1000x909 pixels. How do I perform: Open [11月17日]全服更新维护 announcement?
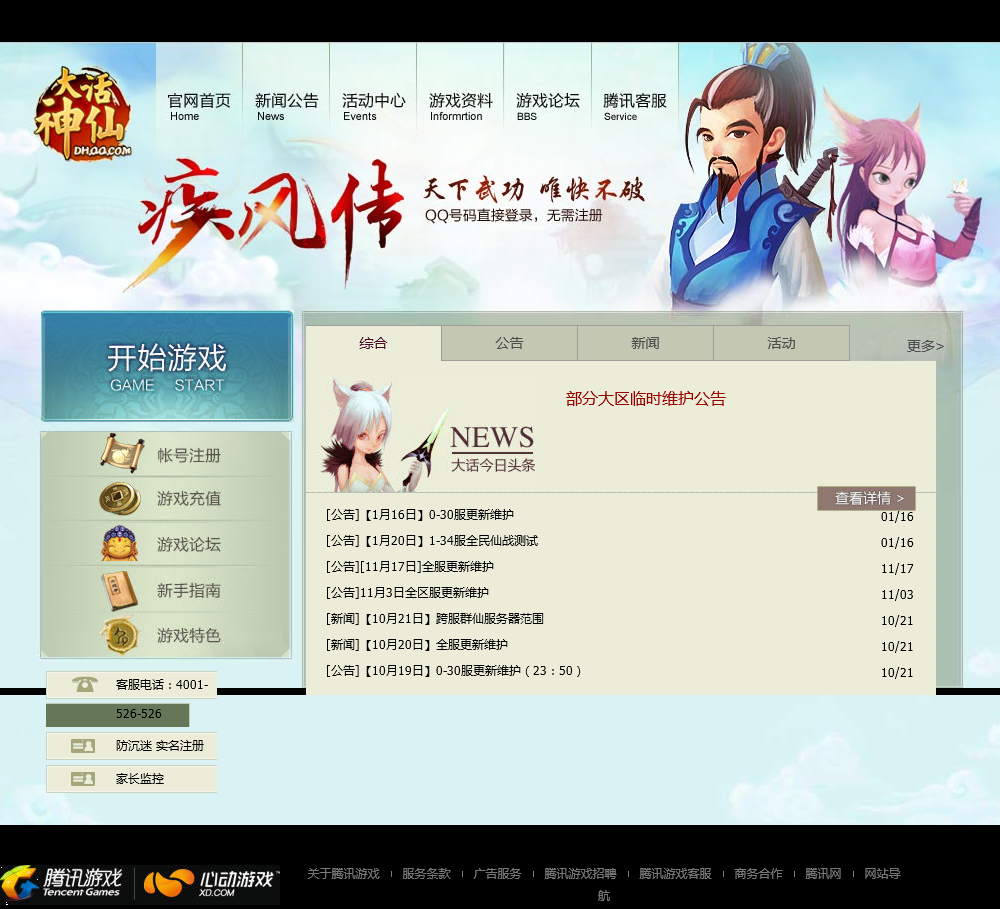coord(409,566)
